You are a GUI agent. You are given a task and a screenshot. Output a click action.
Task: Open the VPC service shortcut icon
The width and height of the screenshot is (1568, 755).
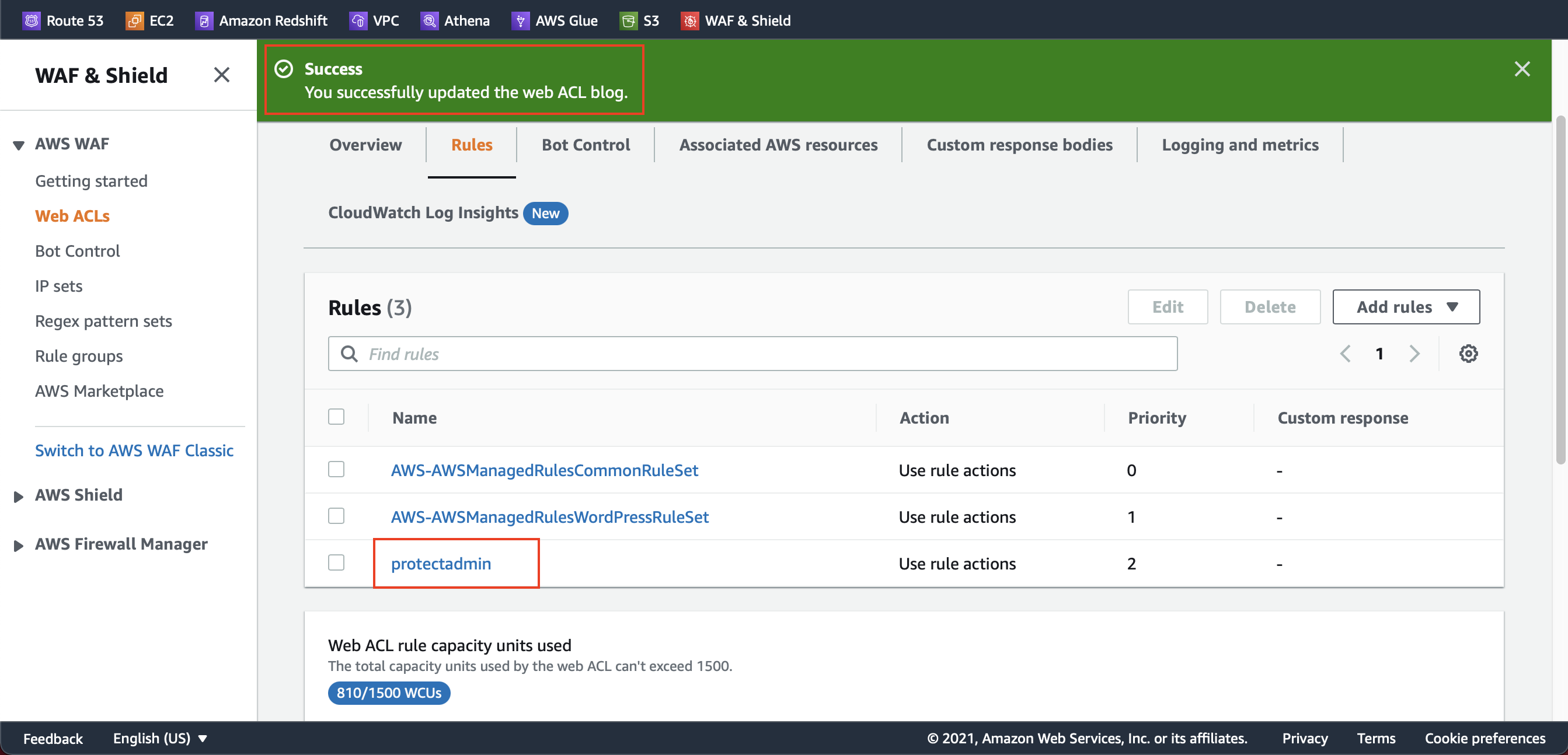(358, 20)
